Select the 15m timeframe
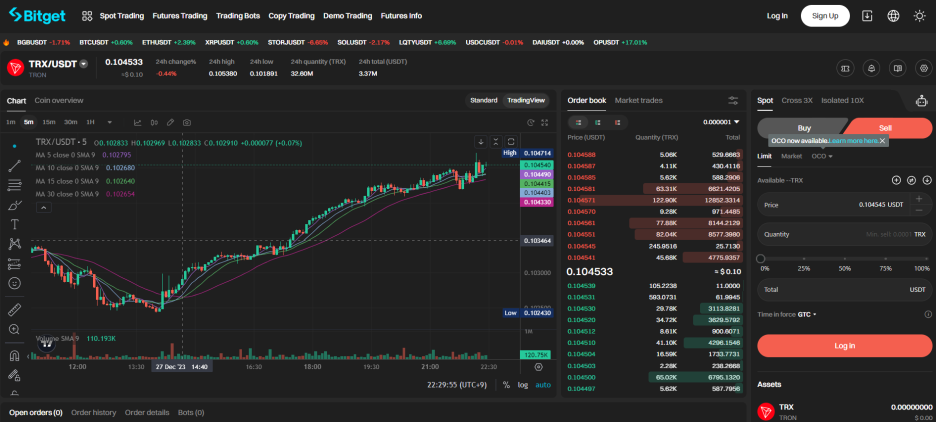This screenshot has width=936, height=422. [x=49, y=122]
